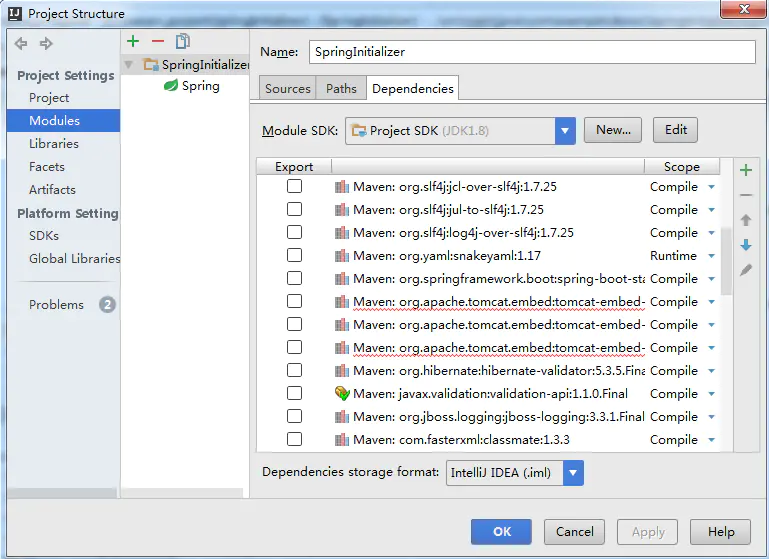Click the Problems count badge
Screen dimensions: 769x559
pyautogui.click(x=107, y=305)
